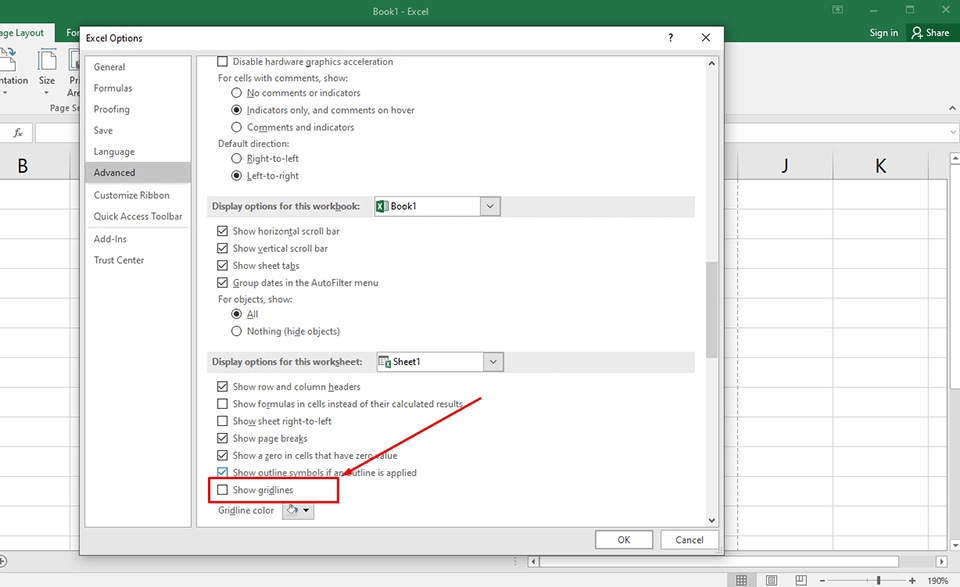Select Comments and indicators option
Screen dimensions: 960x587
pyautogui.click(x=236, y=127)
